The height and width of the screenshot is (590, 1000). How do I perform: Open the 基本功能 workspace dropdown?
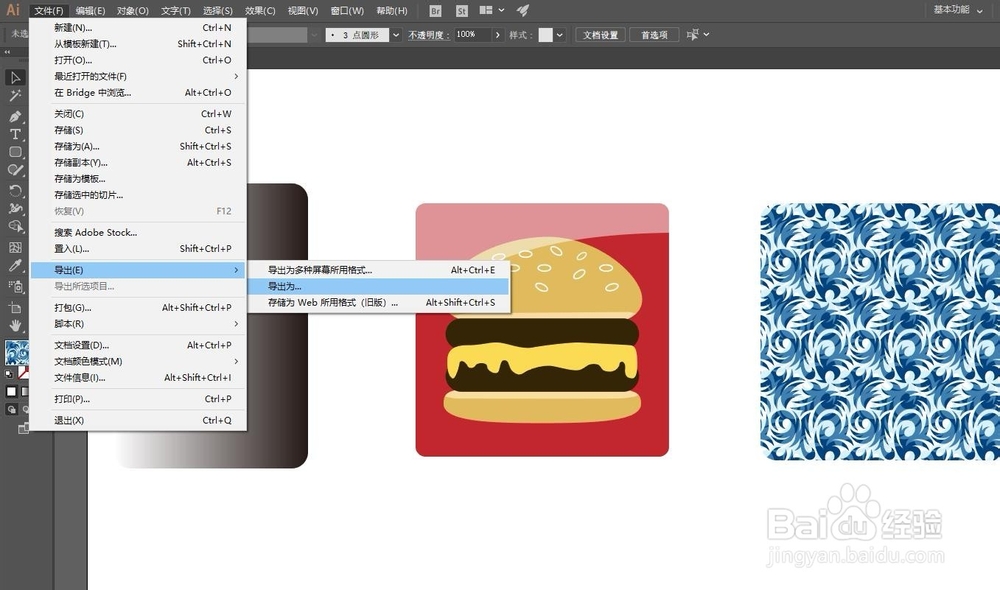click(958, 10)
